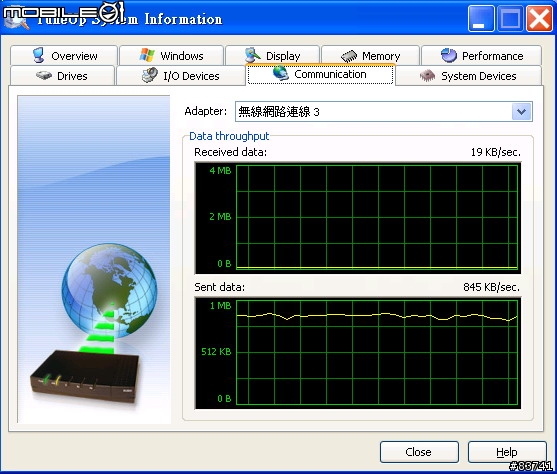557x474 pixels.
Task: Go to the Memory tab
Action: click(371, 55)
